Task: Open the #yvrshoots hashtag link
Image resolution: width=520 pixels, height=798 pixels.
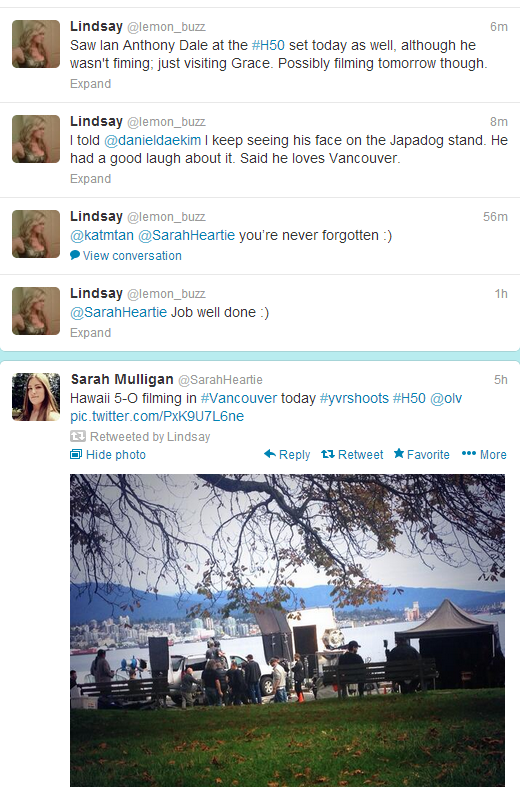Action: [x=354, y=398]
